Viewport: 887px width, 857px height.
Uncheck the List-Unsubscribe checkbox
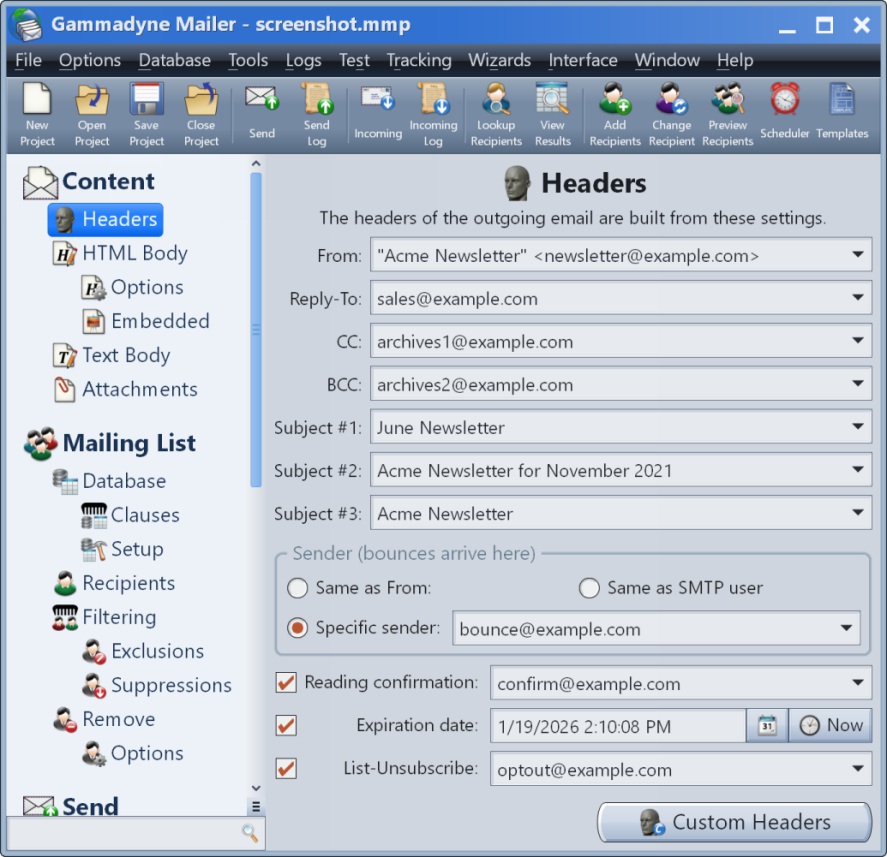(x=285, y=769)
